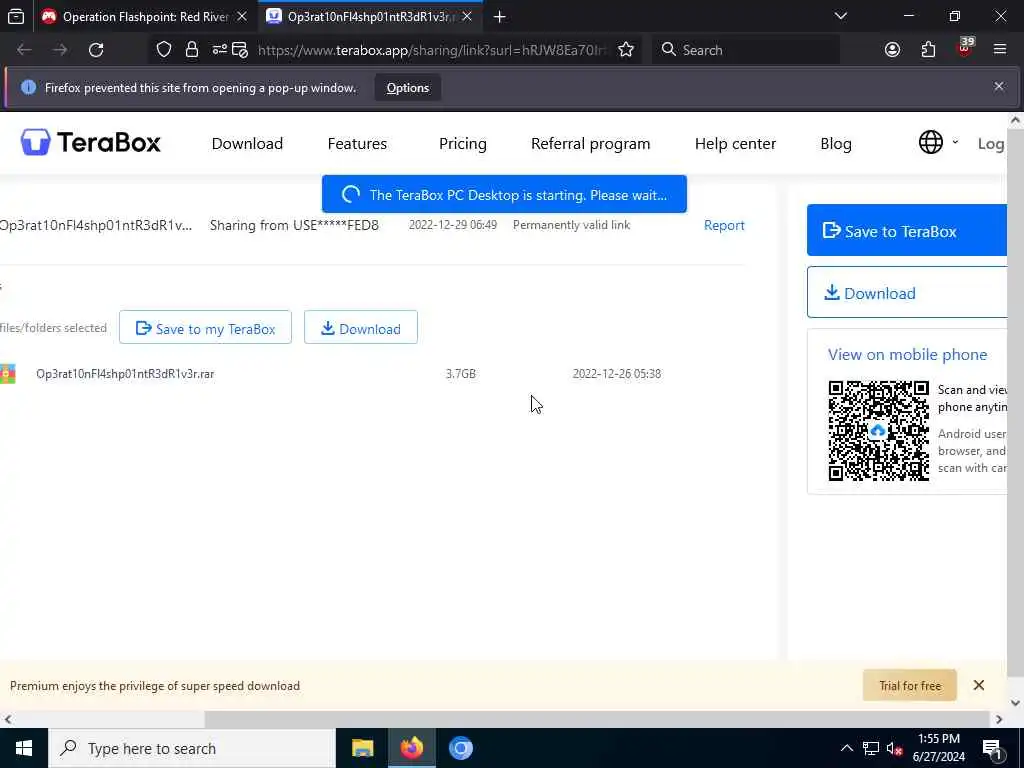This screenshot has height=768, width=1024.
Task: Click the Type here to search box
Action: coord(192,748)
